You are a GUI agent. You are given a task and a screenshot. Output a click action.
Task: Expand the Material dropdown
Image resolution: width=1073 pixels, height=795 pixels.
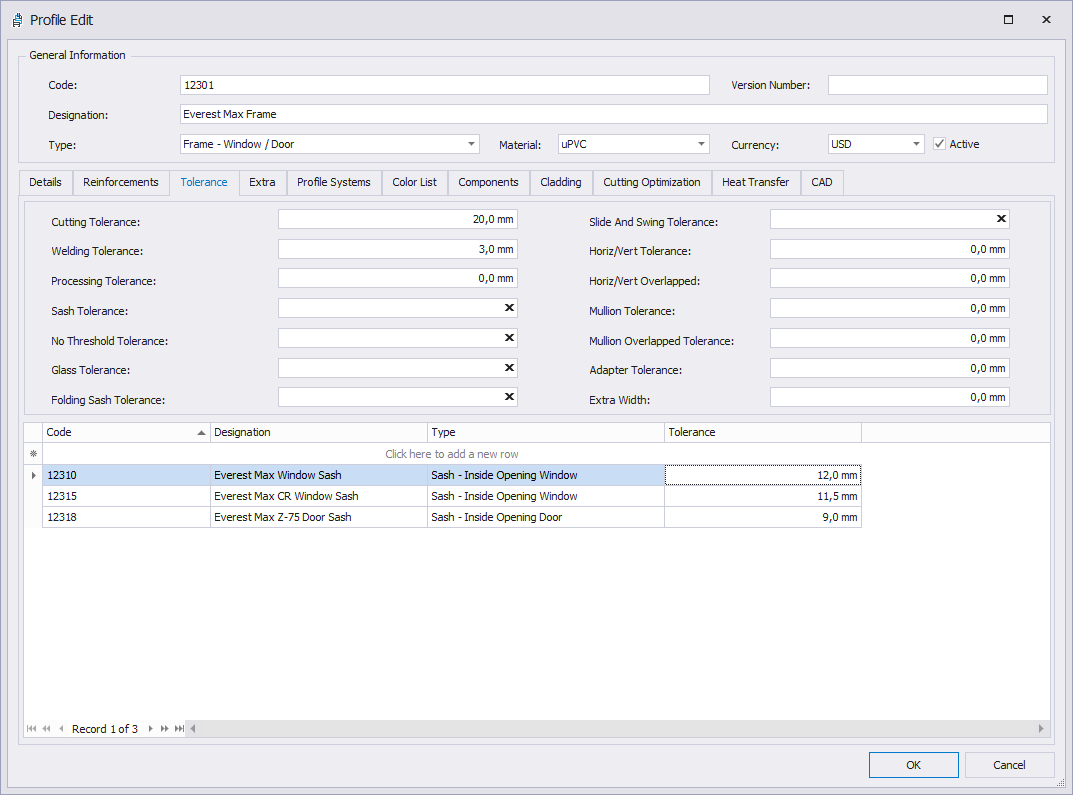[x=701, y=144]
